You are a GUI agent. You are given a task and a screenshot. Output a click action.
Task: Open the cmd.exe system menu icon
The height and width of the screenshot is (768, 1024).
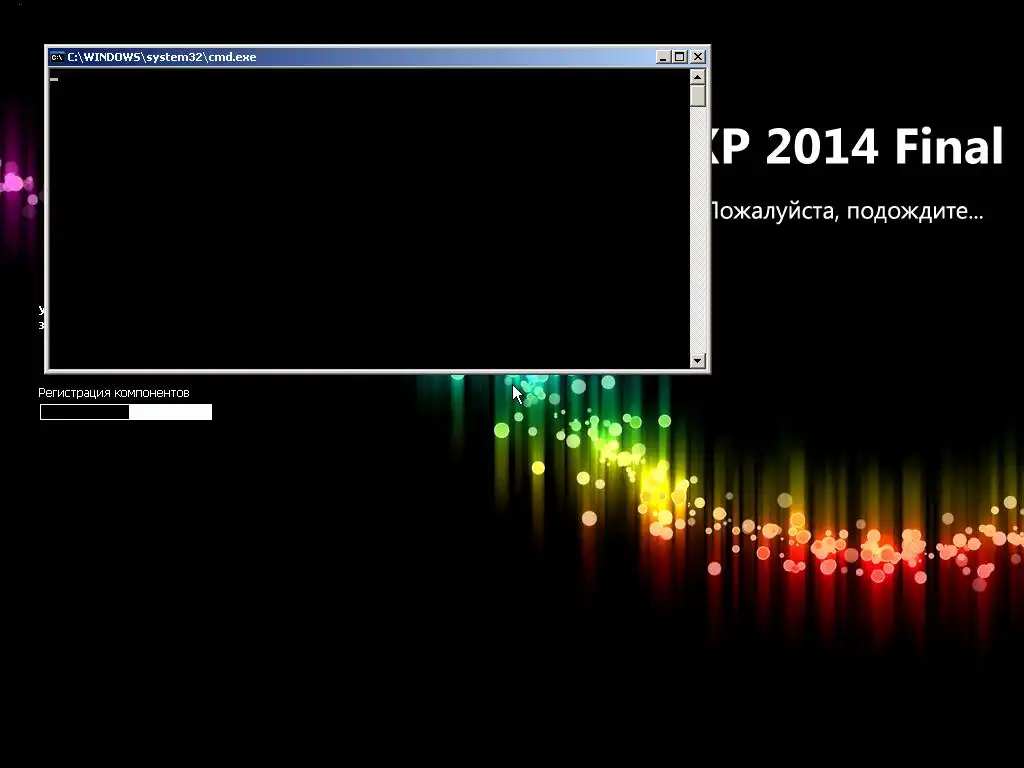(x=57, y=57)
